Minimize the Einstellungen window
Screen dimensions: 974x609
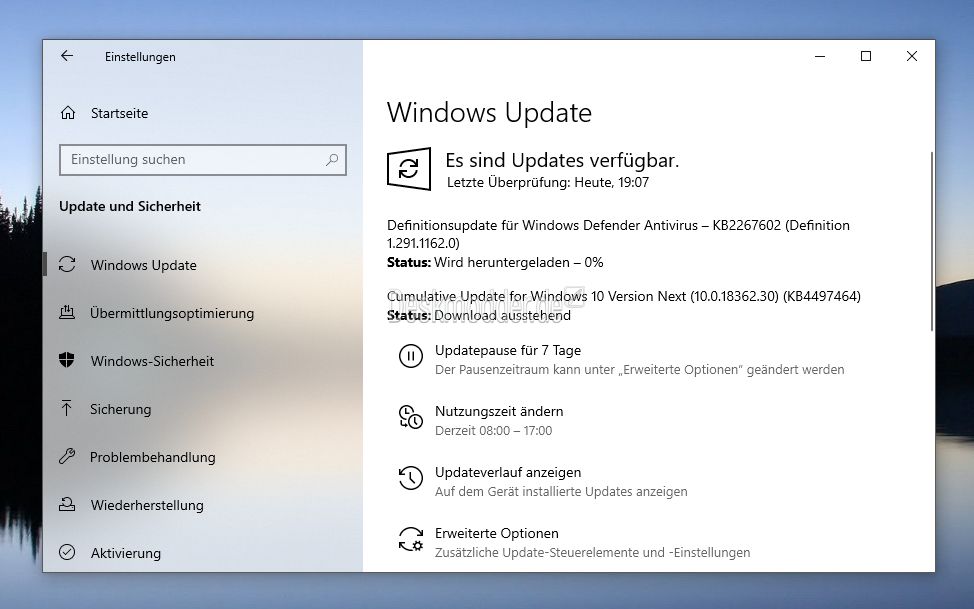(x=820, y=56)
